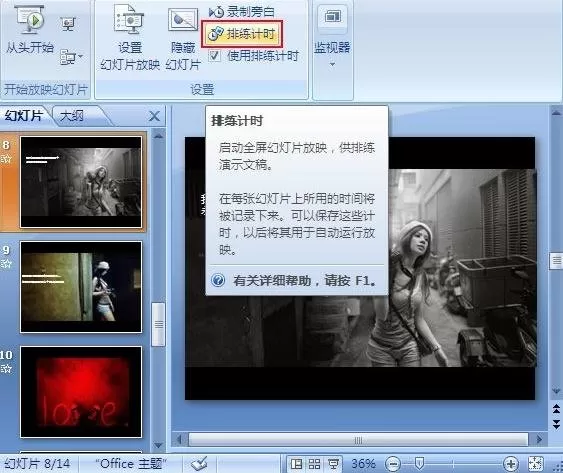This screenshot has height=473, width=563.
Task: Click thumbnail pane scroll down arrow
Action: (158, 445)
